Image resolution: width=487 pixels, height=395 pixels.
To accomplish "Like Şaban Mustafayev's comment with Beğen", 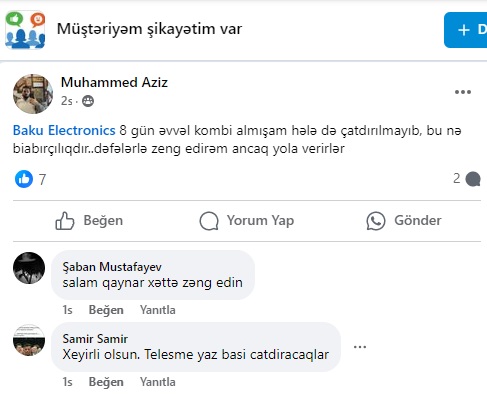I will pos(106,310).
